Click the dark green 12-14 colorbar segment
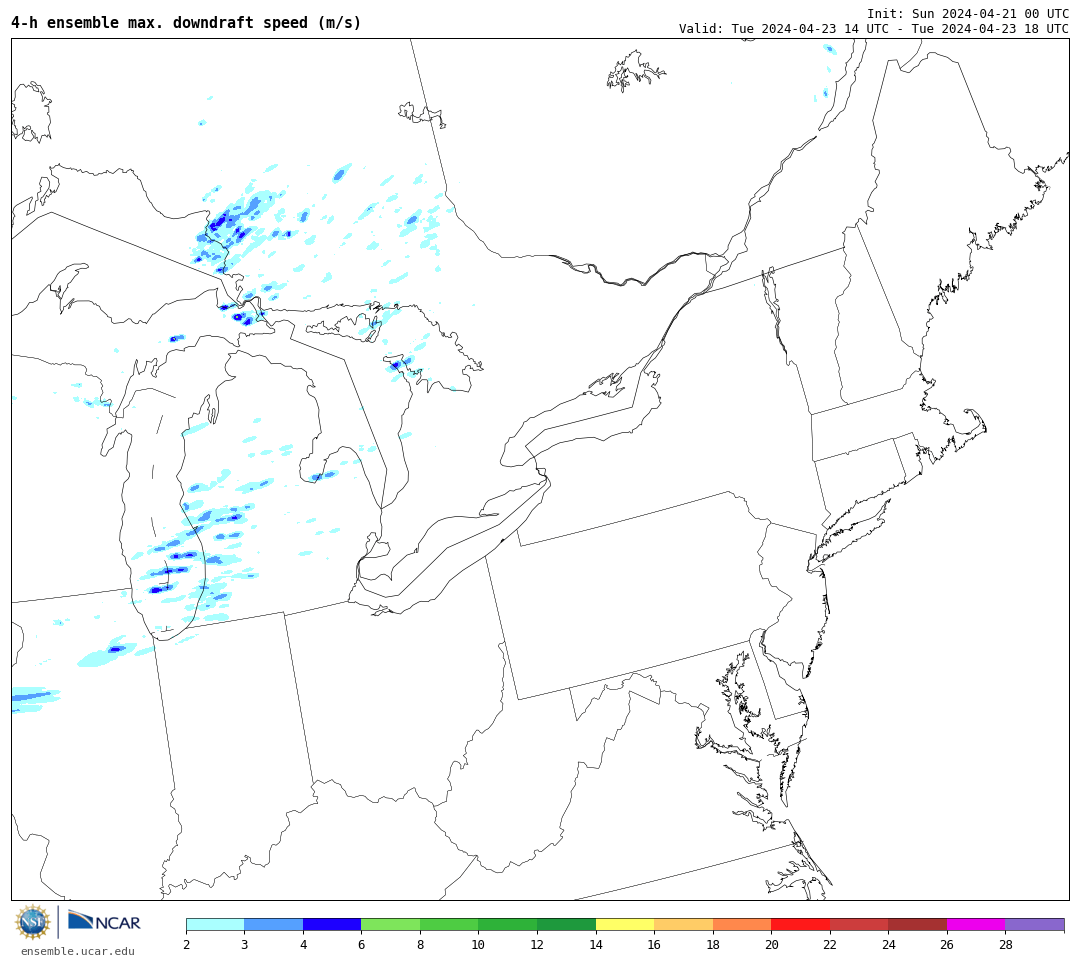Screen dimensions: 1080x963 pos(566,924)
